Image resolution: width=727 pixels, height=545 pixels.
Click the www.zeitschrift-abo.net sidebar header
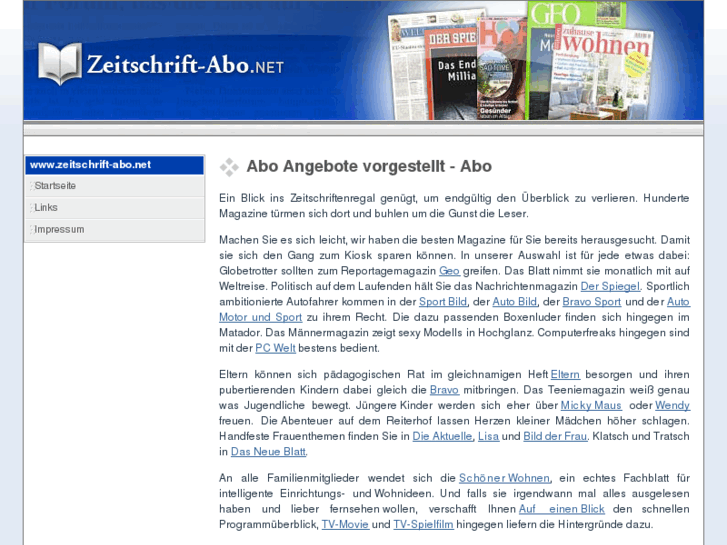click(x=115, y=165)
